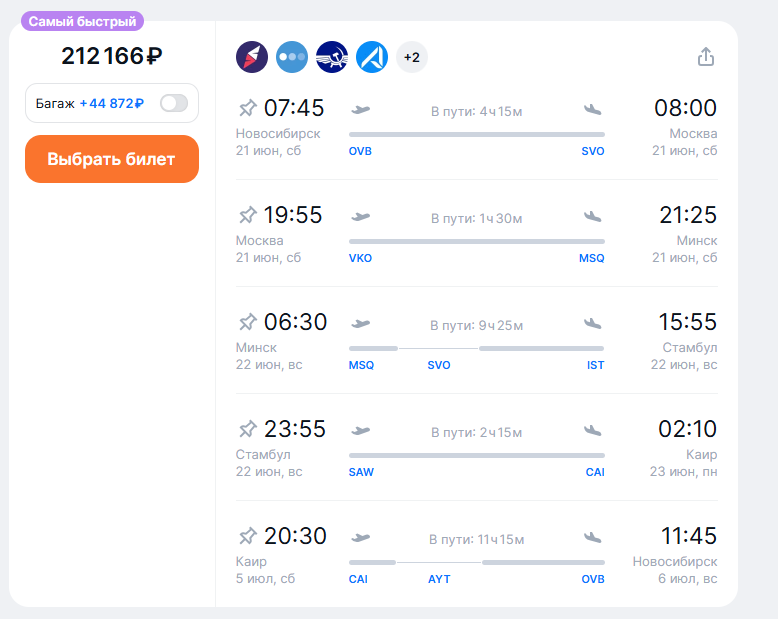778x619 pixels.
Task: Pin the 07:45 Novosibirsk–Moscow flight
Action: point(247,108)
